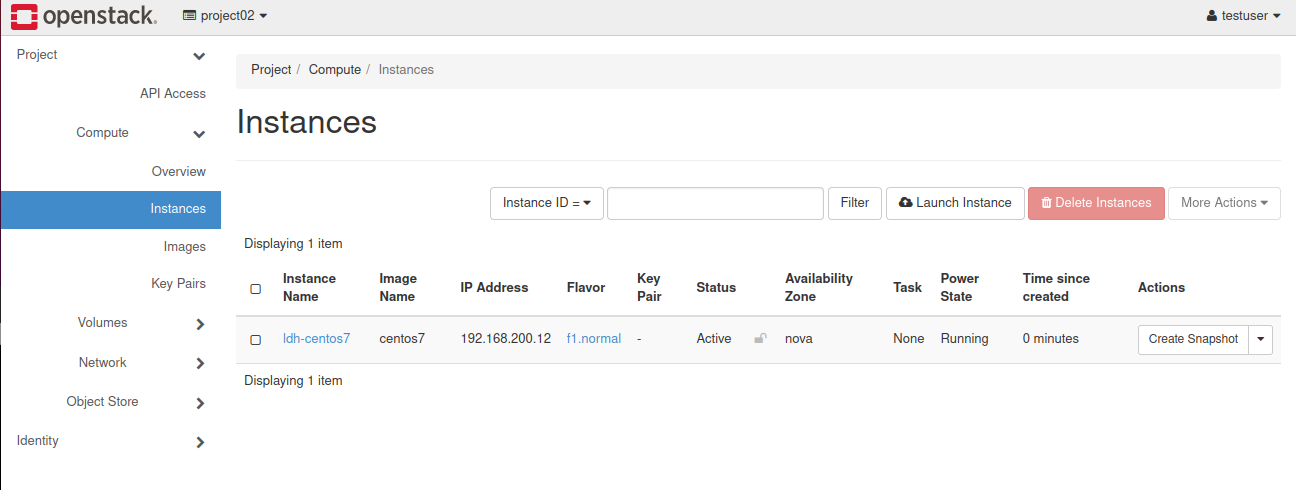Click the Compute breadcrumb link
The height and width of the screenshot is (490, 1296).
click(x=334, y=70)
